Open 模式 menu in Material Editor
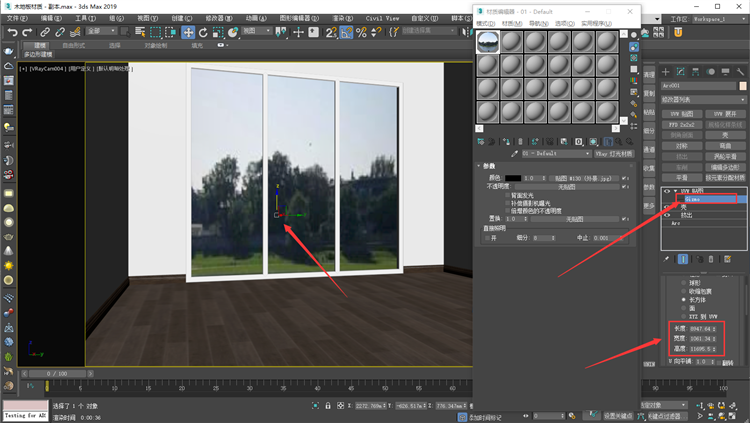750x423 pixels. point(485,23)
